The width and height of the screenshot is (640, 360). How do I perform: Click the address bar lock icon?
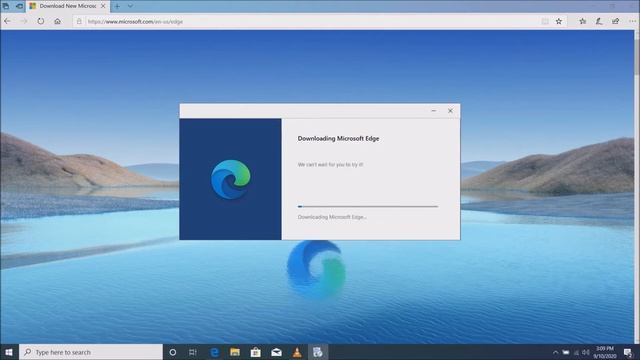tap(79, 22)
